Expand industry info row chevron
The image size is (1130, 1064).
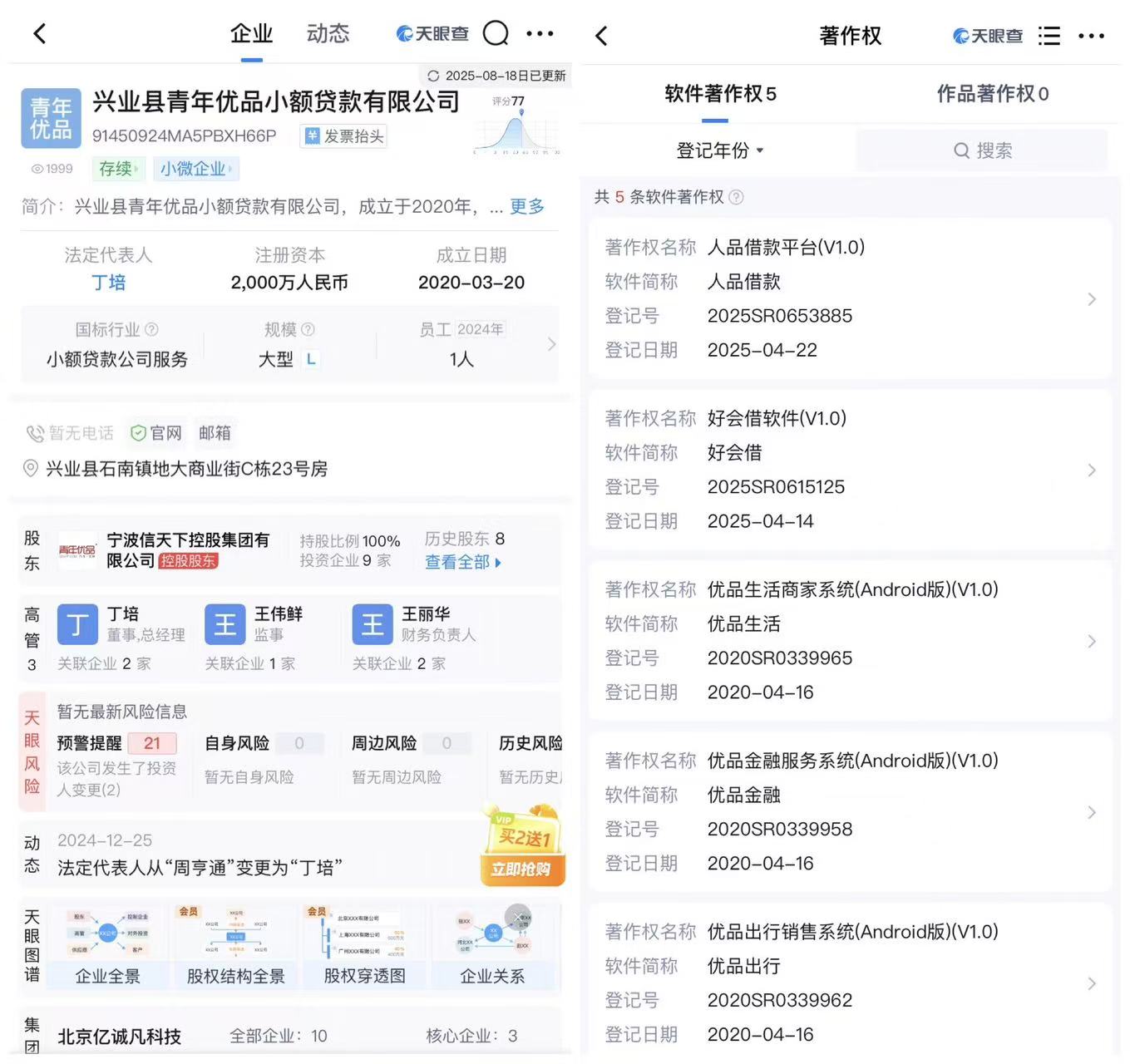coord(551,344)
